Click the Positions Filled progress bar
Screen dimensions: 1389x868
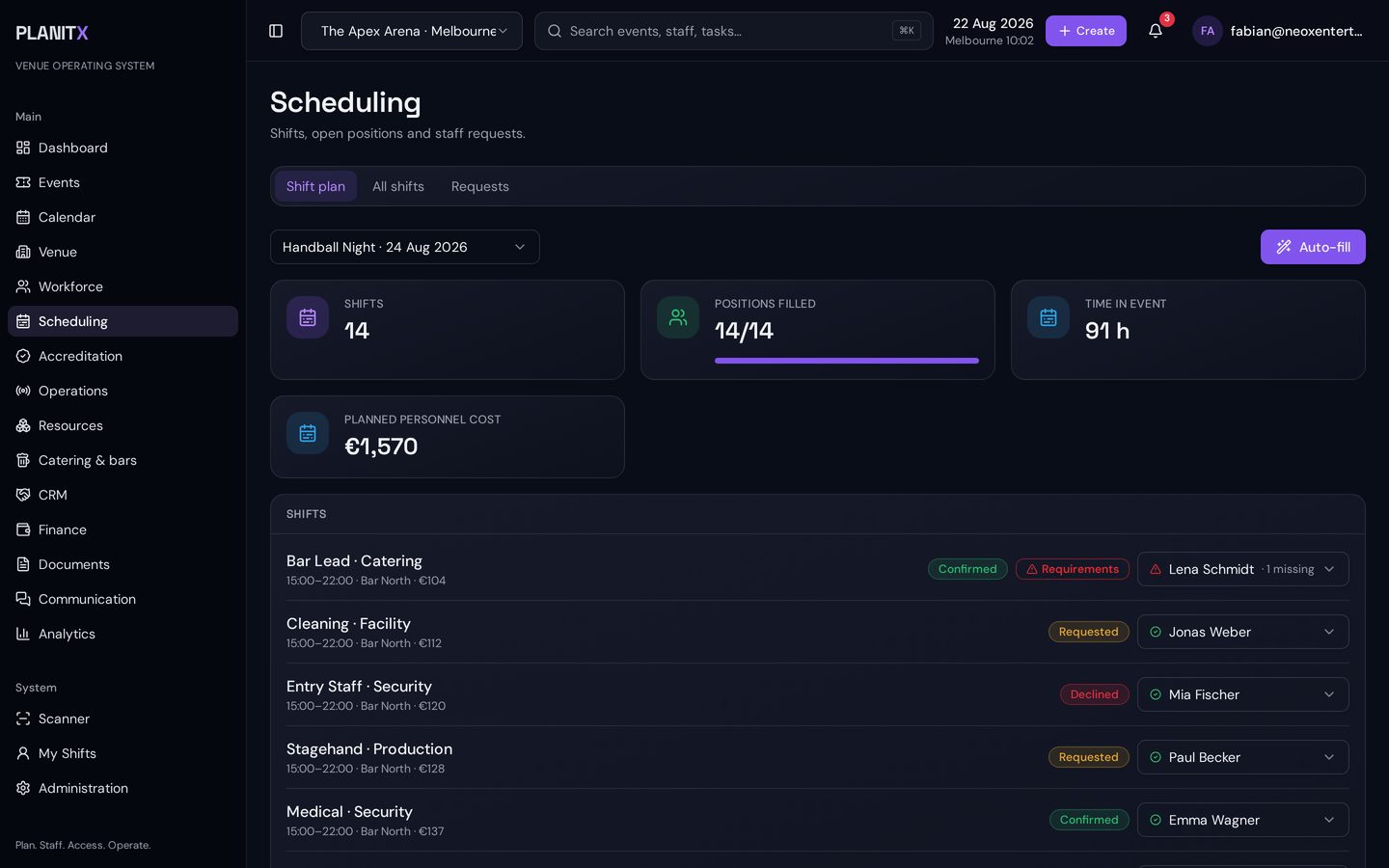[x=847, y=361]
